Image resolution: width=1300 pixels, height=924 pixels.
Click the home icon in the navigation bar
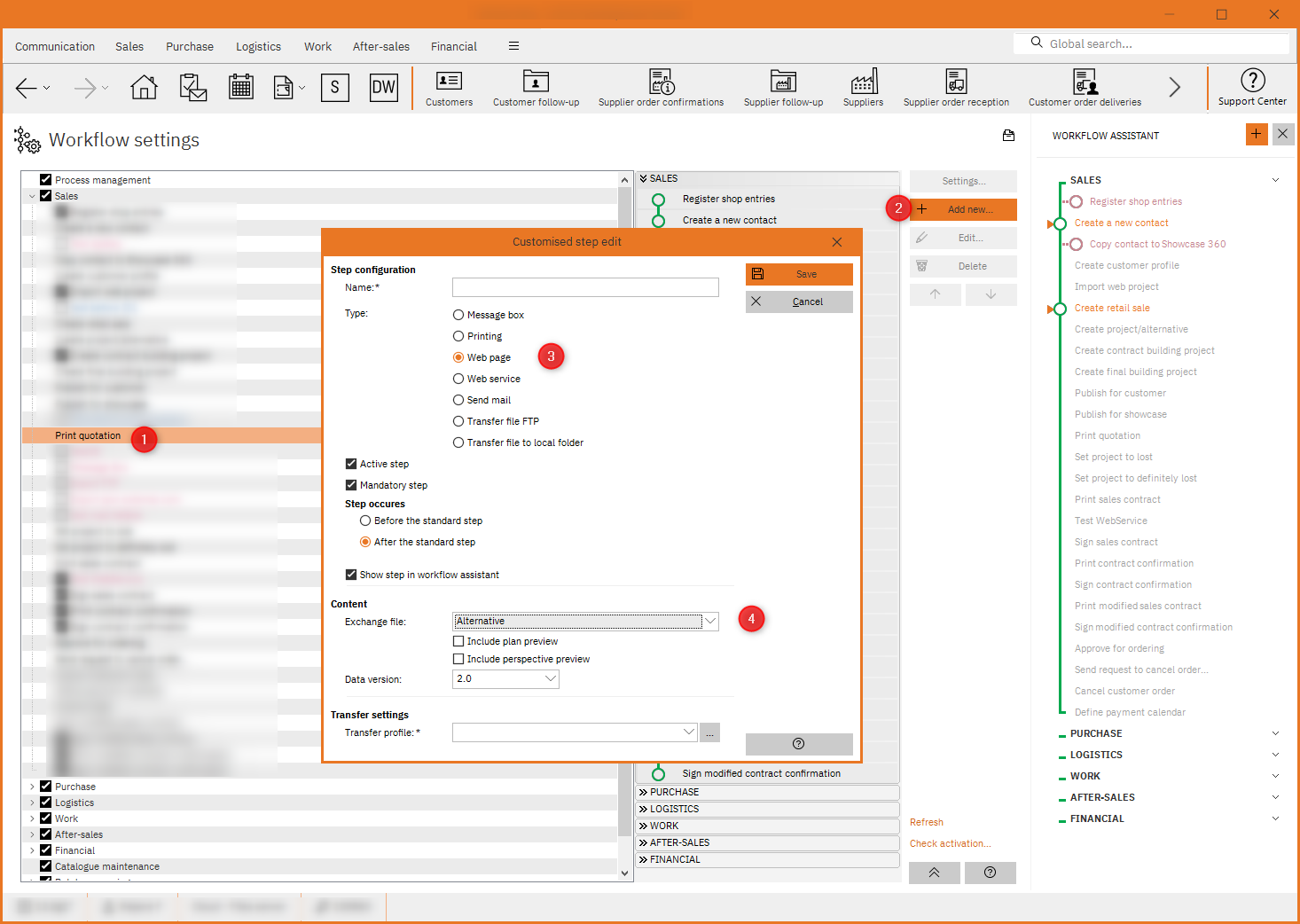tap(144, 87)
